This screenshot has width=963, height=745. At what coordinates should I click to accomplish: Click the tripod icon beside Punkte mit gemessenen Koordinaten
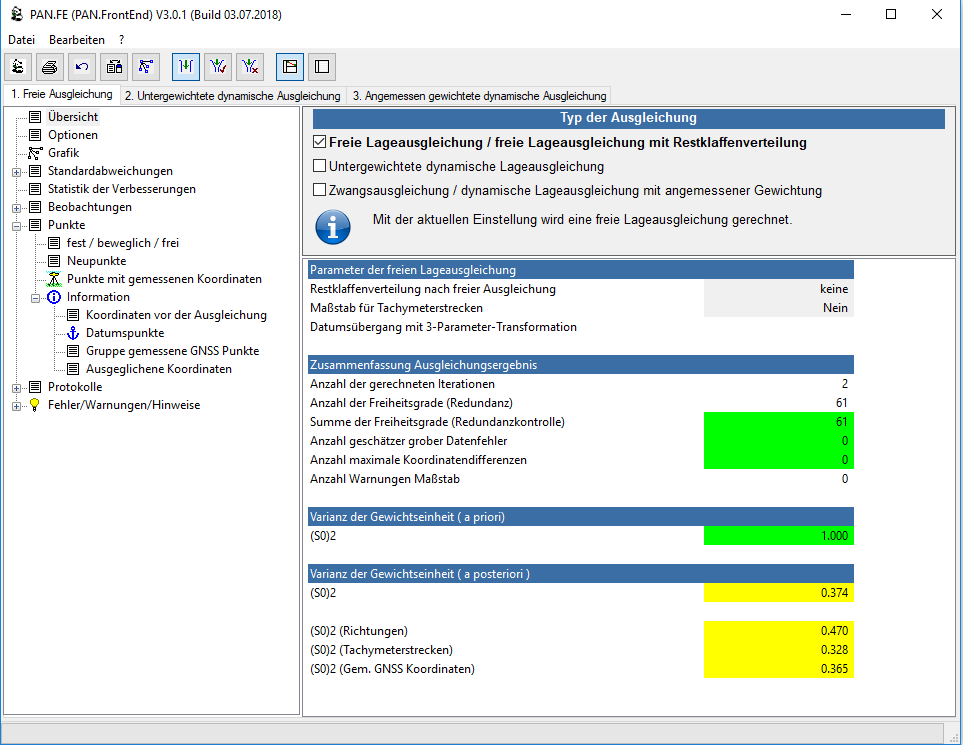[55, 279]
